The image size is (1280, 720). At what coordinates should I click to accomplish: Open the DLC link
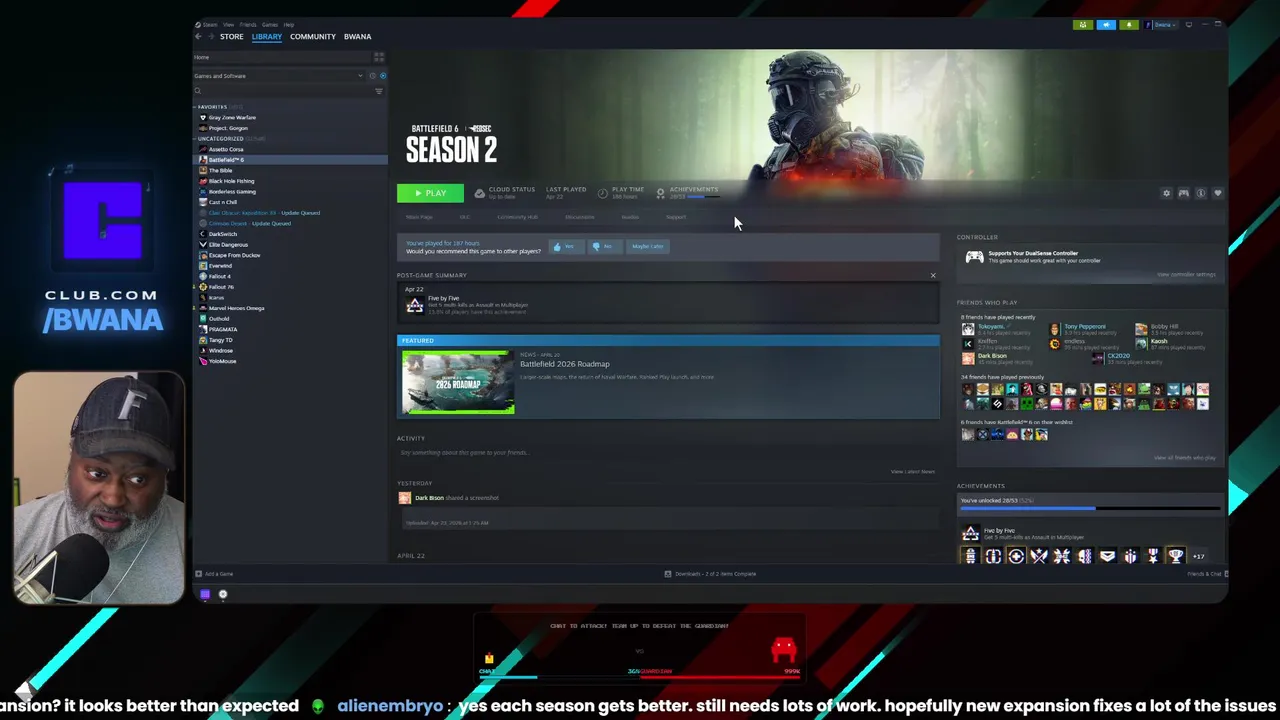tap(464, 217)
